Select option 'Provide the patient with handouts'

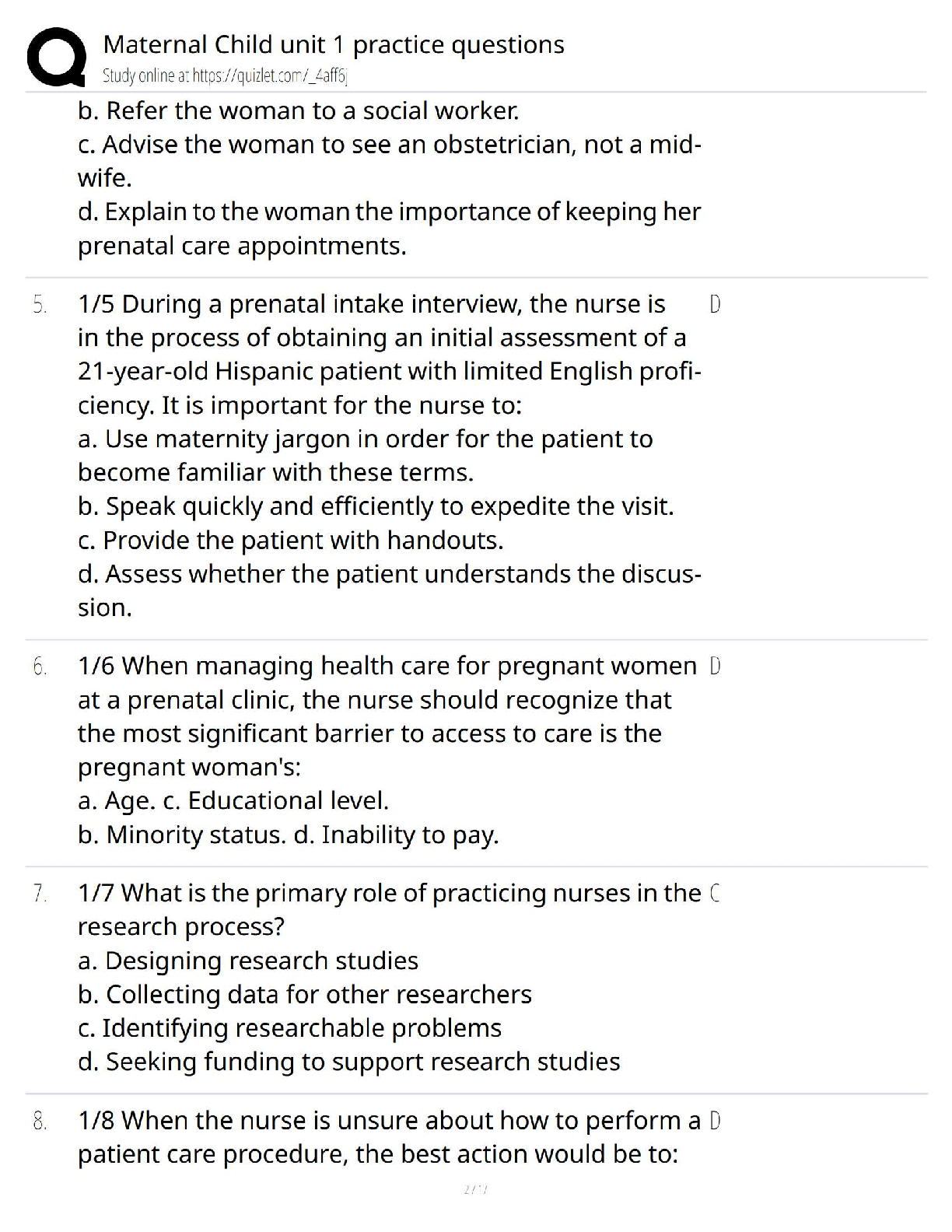[x=291, y=540]
